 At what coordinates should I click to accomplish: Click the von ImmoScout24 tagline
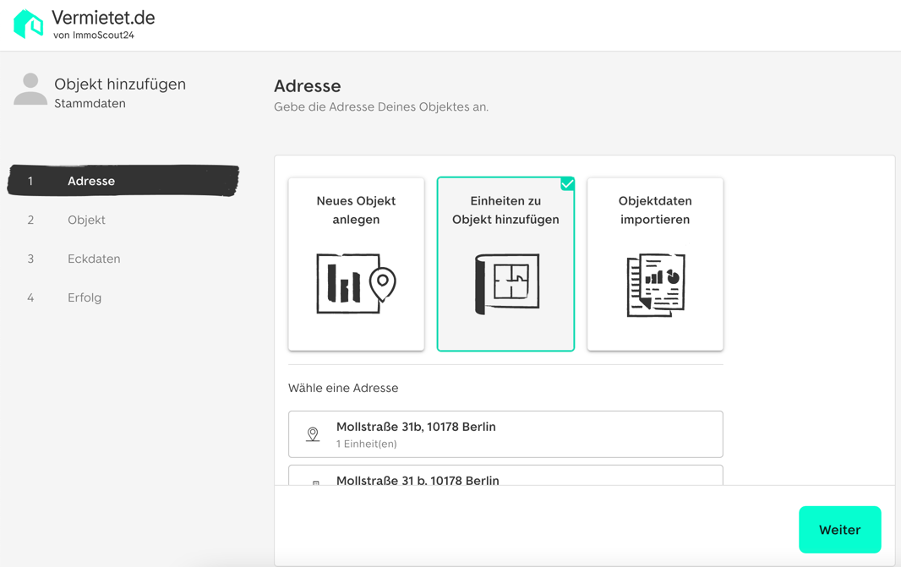(x=94, y=35)
